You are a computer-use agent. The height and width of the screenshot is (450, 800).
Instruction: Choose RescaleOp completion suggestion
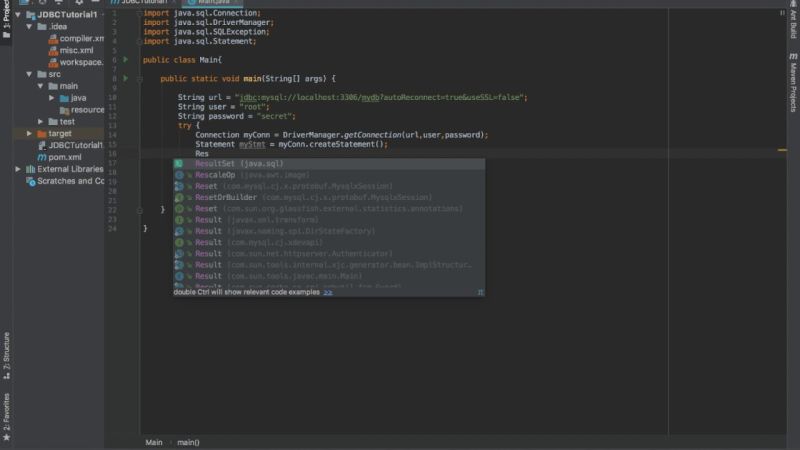pos(329,175)
